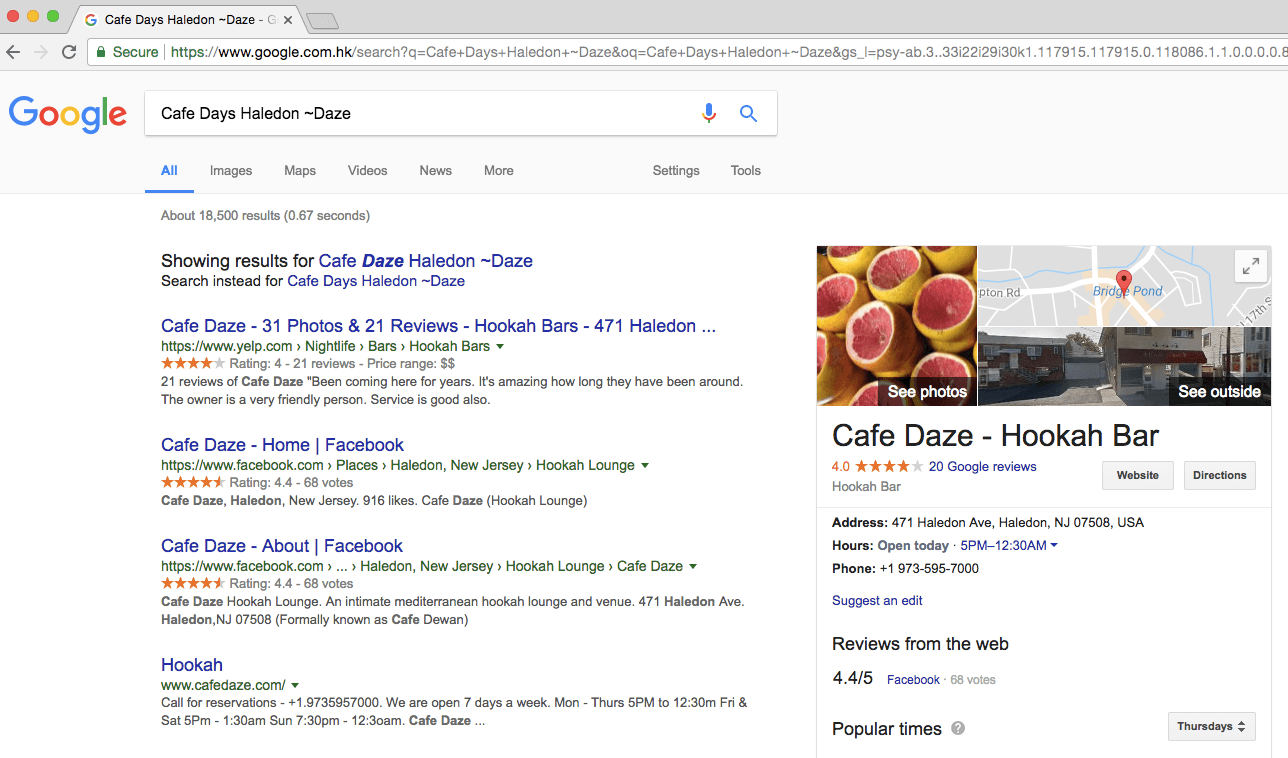1288x758 pixels.
Task: Click the About 18,500 results text
Action: [265, 216]
